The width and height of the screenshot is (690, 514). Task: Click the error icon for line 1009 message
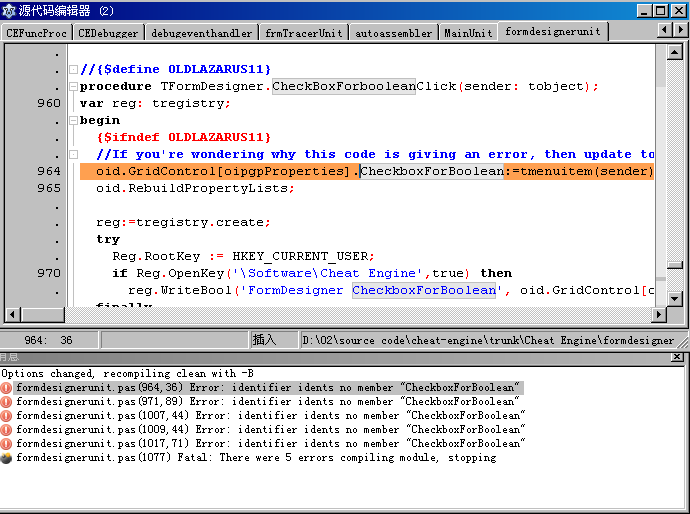[x=6, y=429]
